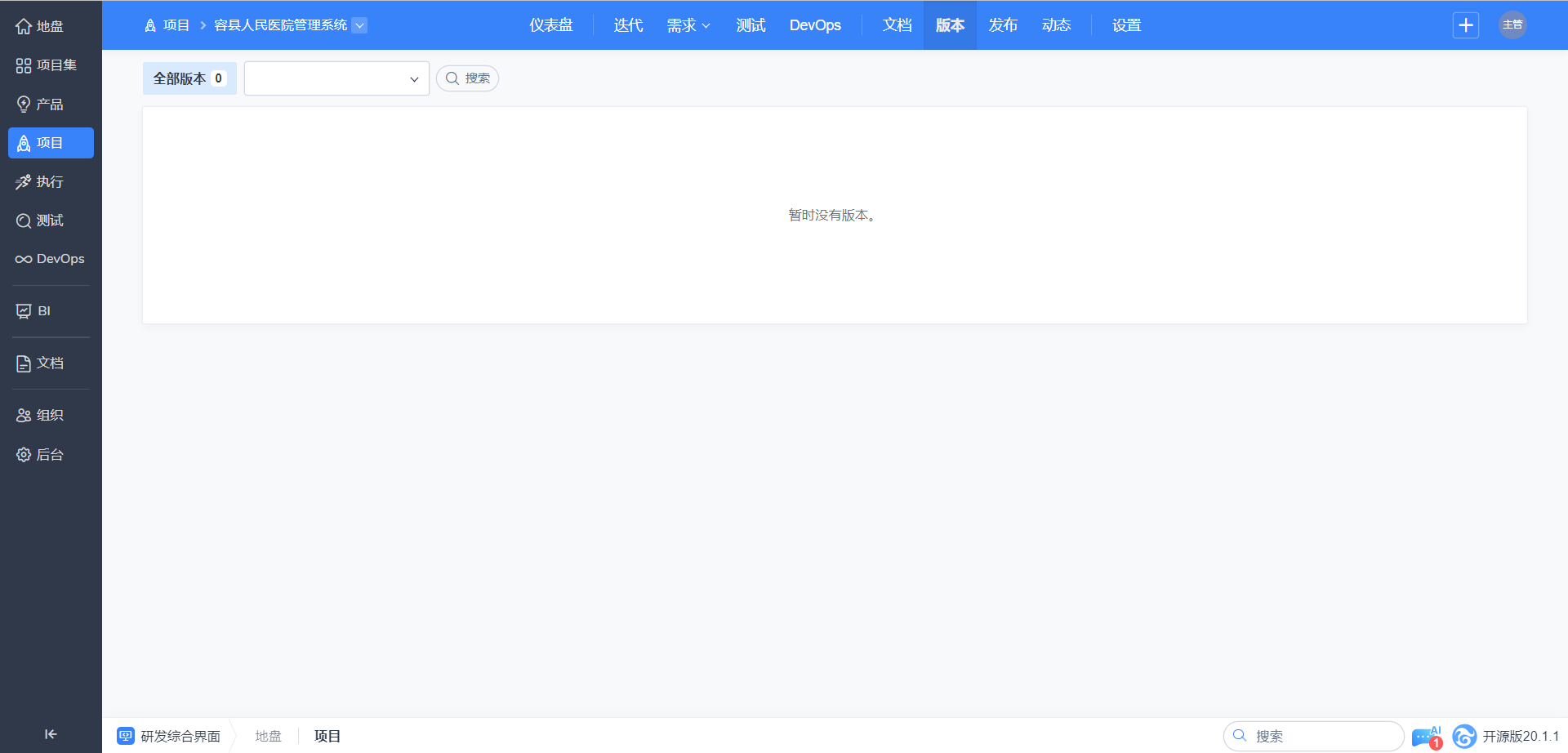Select the 版本 tab

click(950, 25)
